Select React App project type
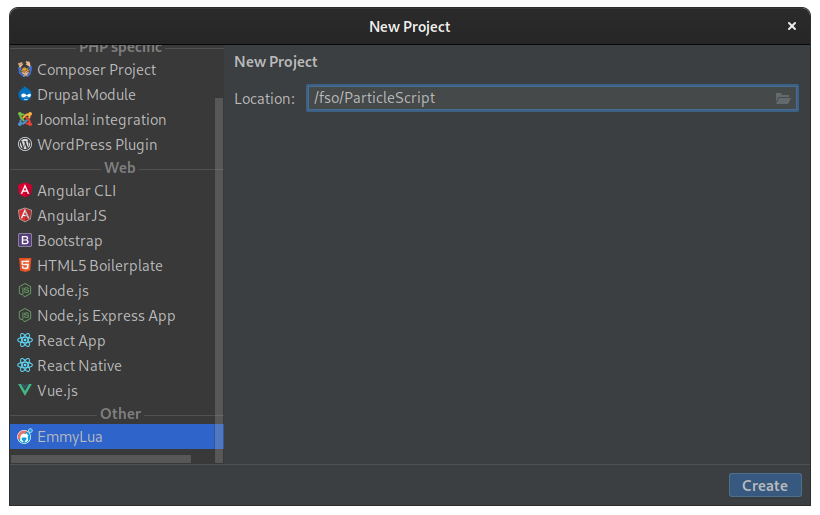820x515 pixels. tap(71, 341)
